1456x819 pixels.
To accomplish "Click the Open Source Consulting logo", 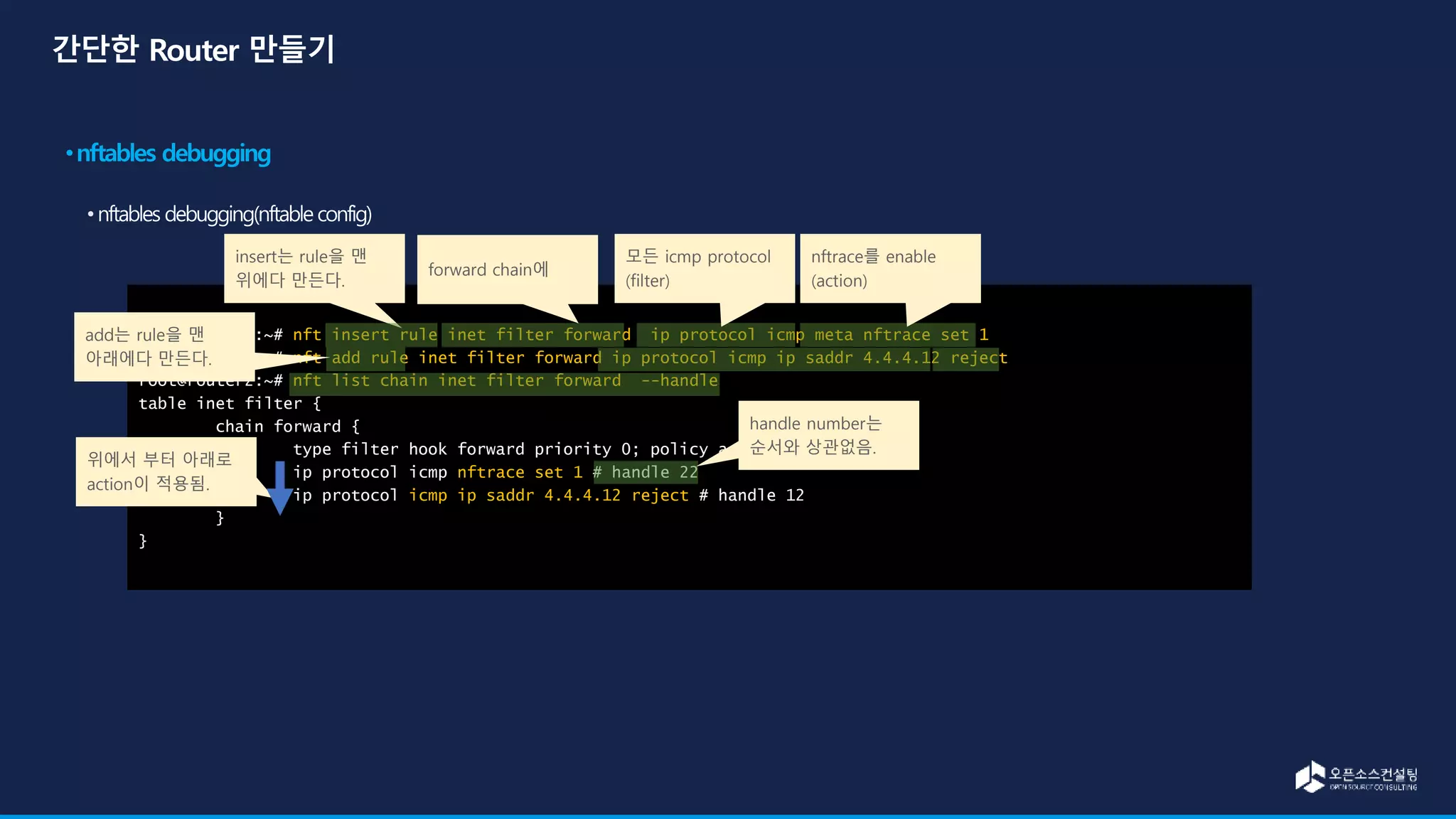I will pos(1355,776).
